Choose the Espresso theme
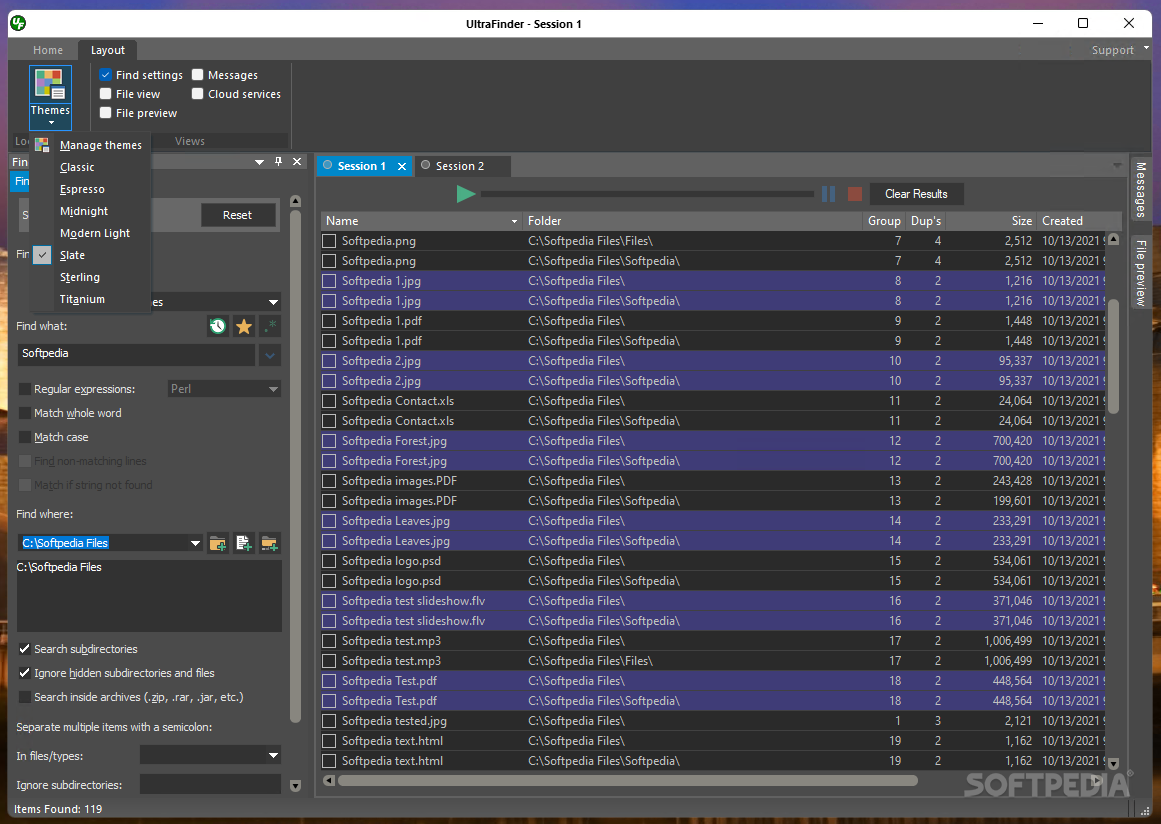 [82, 190]
